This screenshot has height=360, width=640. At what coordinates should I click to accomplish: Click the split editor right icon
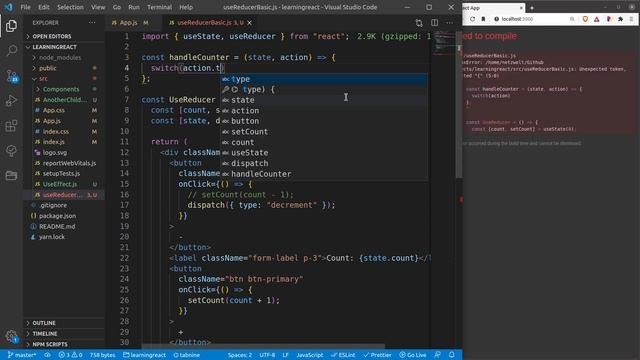[x=434, y=23]
